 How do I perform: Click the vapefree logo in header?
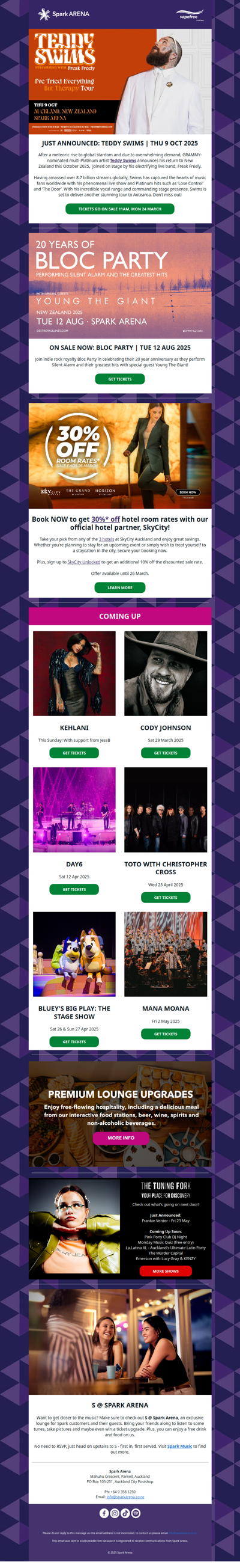point(190,14)
